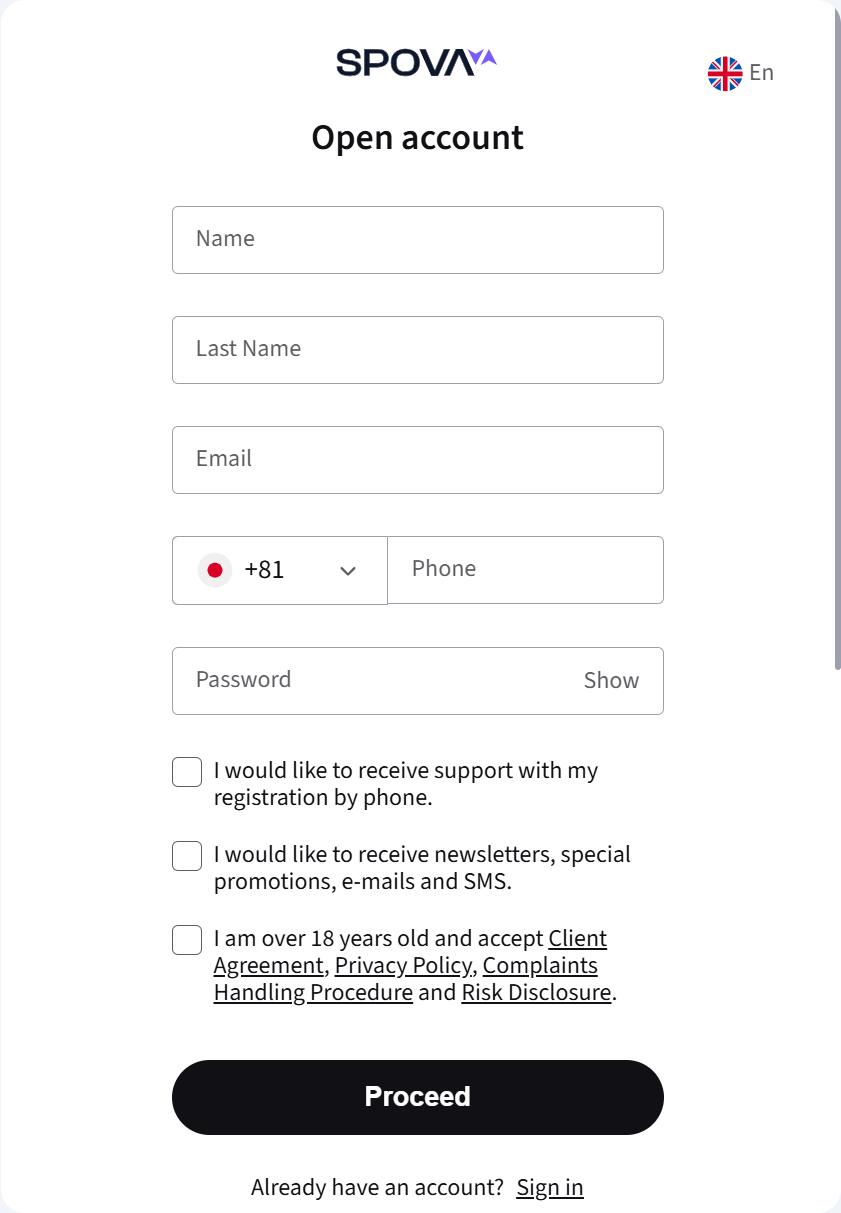Image resolution: width=841 pixels, height=1213 pixels.
Task: Open the Risk Disclosure link
Action: click(536, 992)
